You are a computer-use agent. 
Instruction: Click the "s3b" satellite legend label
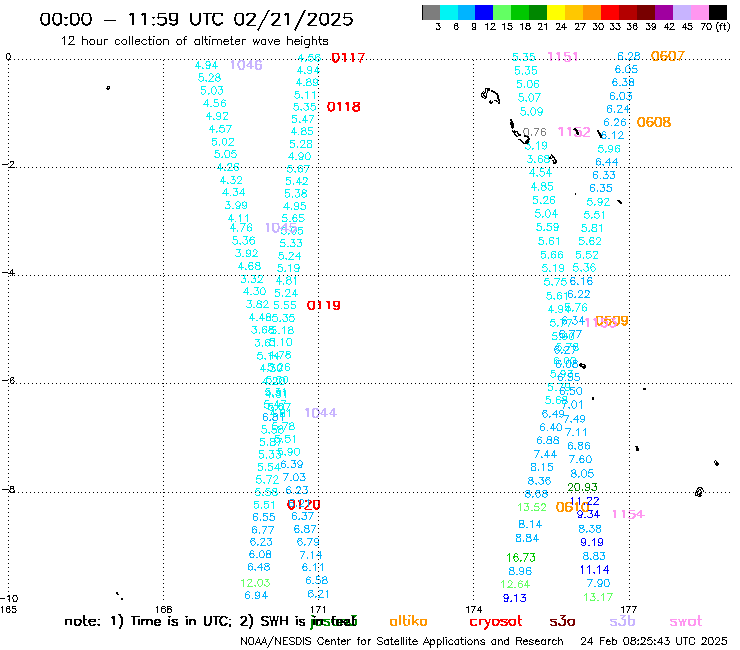point(622,621)
